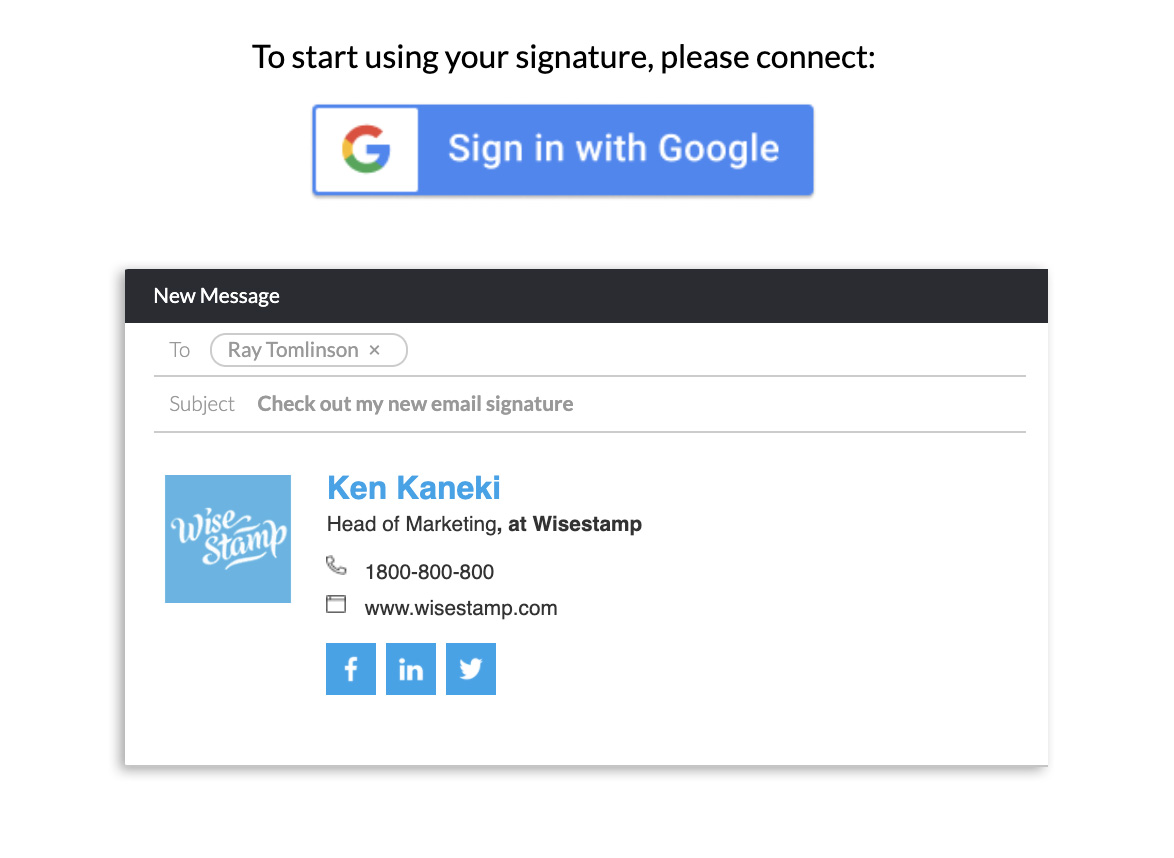Click the Google G logo
1174x858 pixels.
366,149
